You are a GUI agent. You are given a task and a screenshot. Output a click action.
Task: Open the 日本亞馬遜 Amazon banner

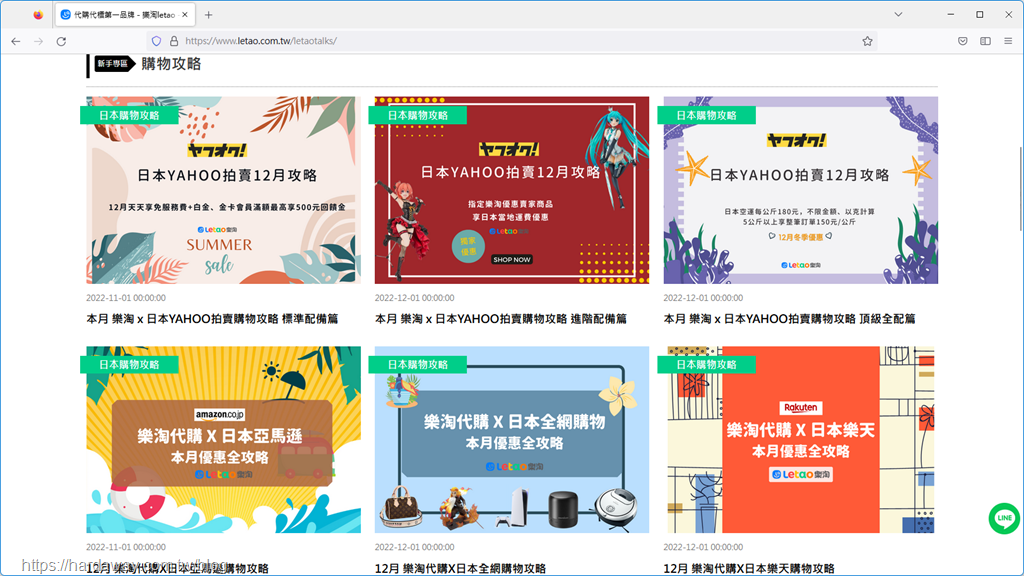223,440
